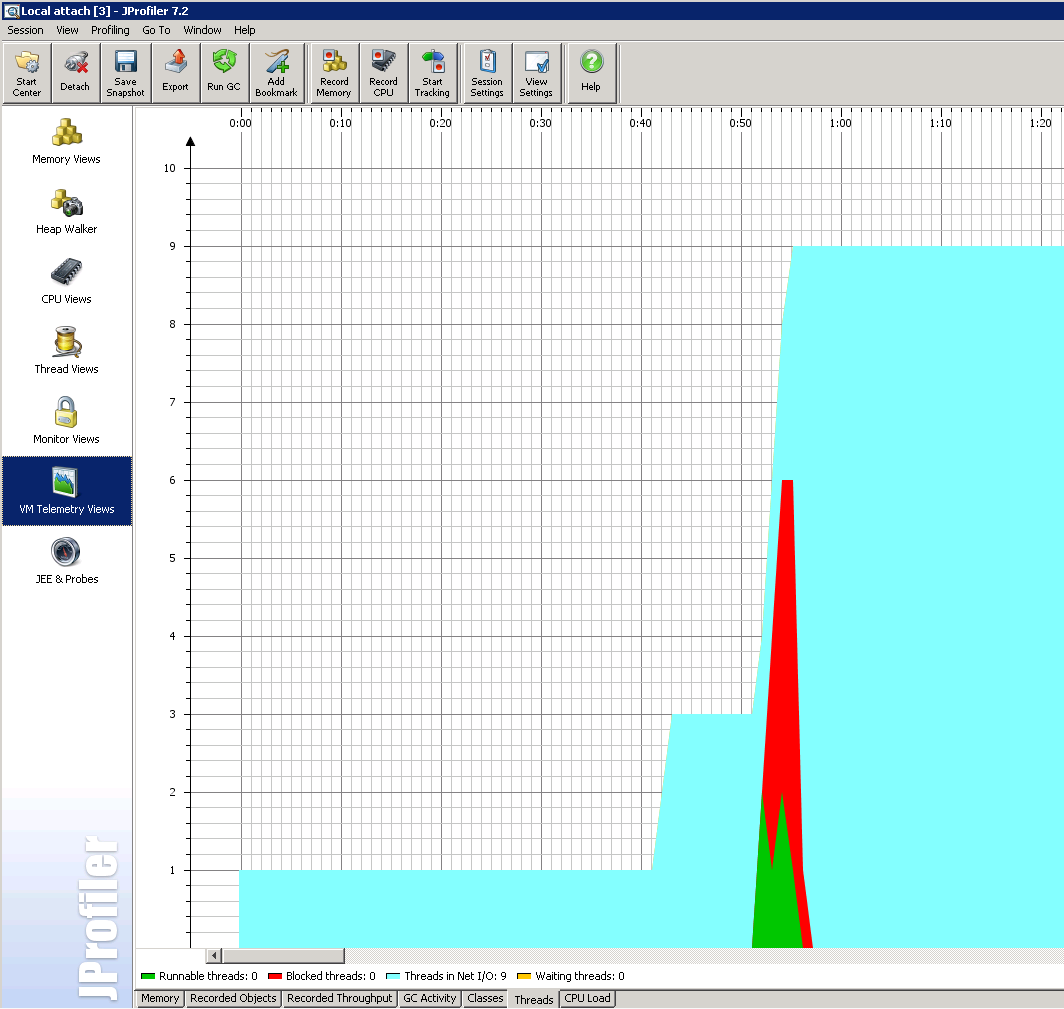Open the Start Center toolbar icon
The image size is (1064, 1009).
pos(26,73)
